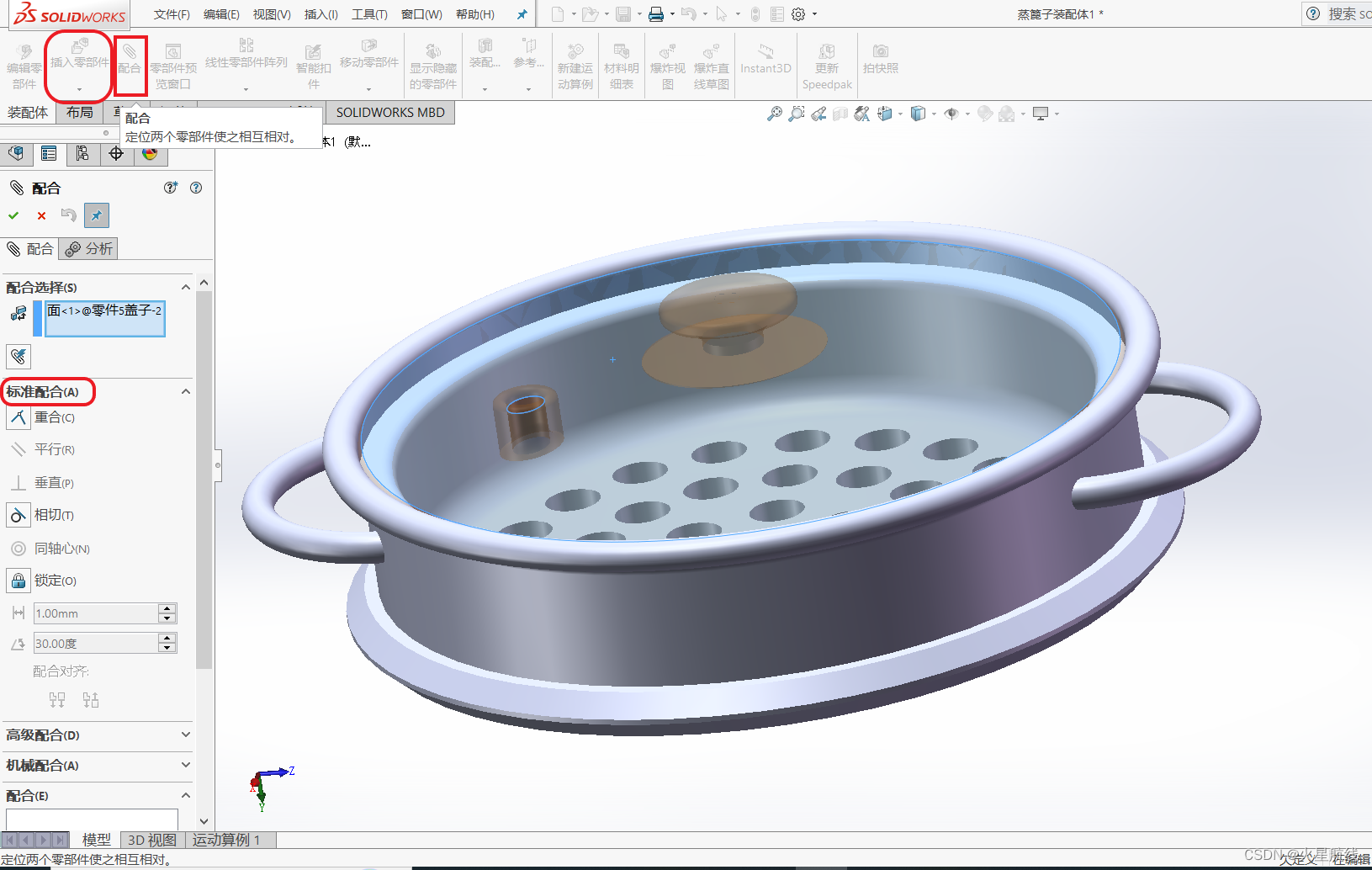The image size is (1372, 870).
Task: Toggle the distance mate icon beside 1.00mm
Action: pyautogui.click(x=18, y=613)
